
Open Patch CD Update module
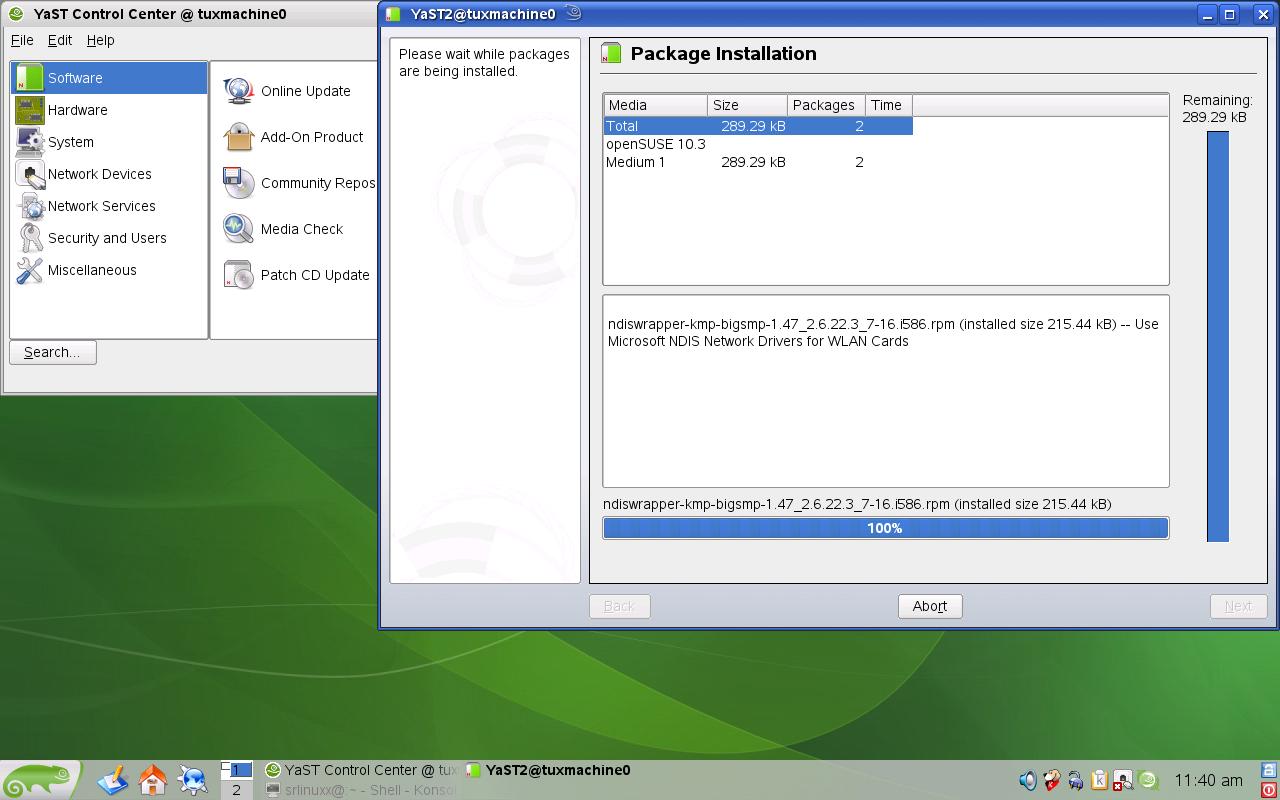297,275
